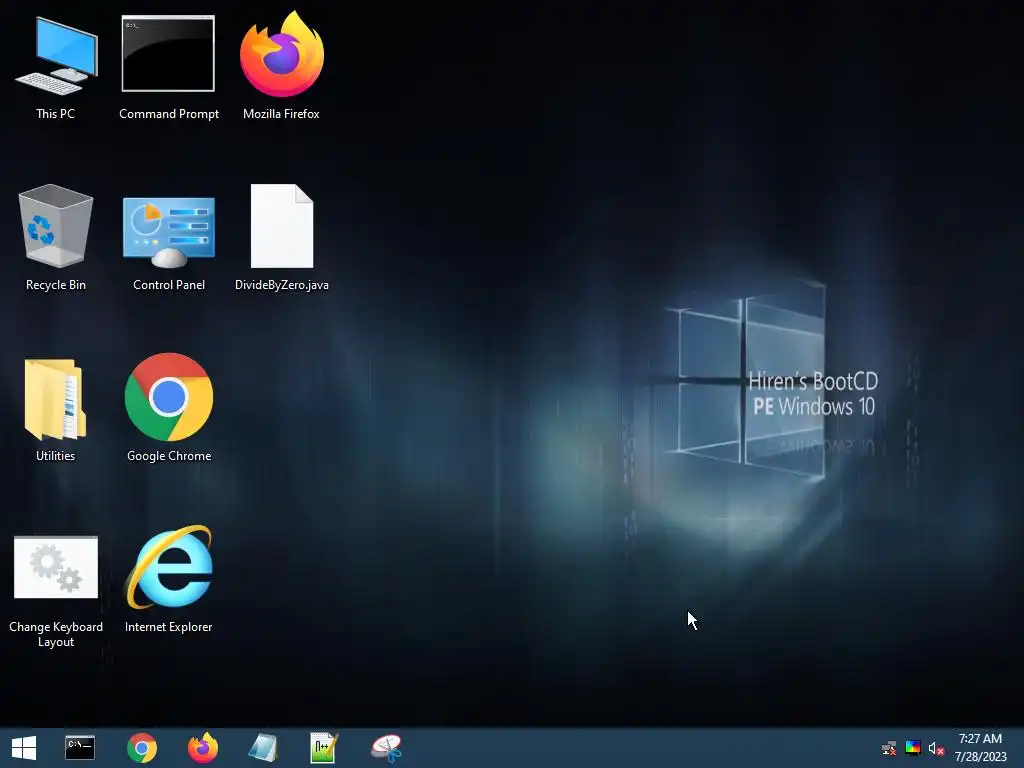This screenshot has height=768, width=1024.
Task: Select Internet Explorer desktop shortcut
Action: click(168, 579)
